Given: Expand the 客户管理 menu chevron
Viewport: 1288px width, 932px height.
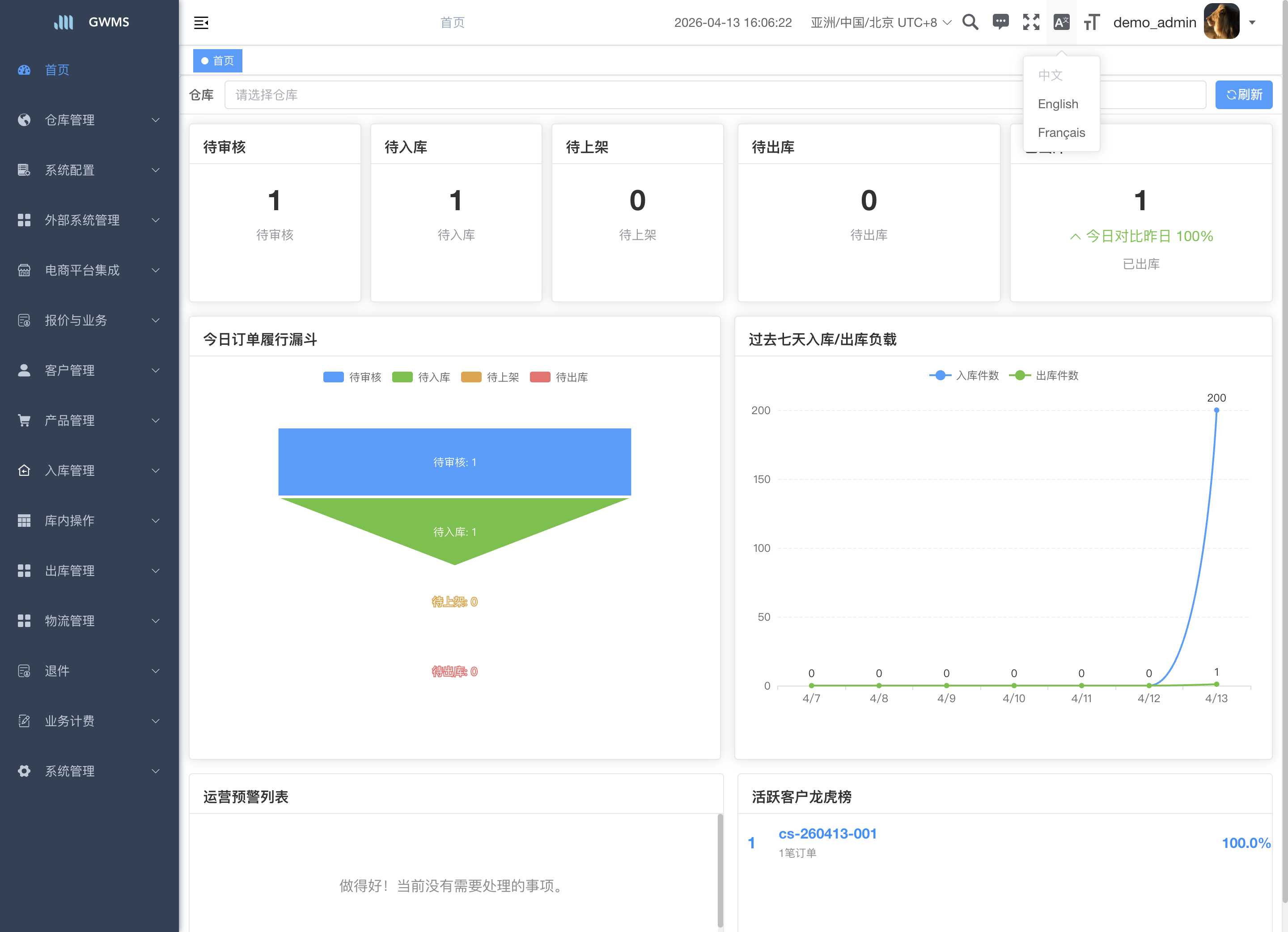Looking at the screenshot, I should coord(156,370).
